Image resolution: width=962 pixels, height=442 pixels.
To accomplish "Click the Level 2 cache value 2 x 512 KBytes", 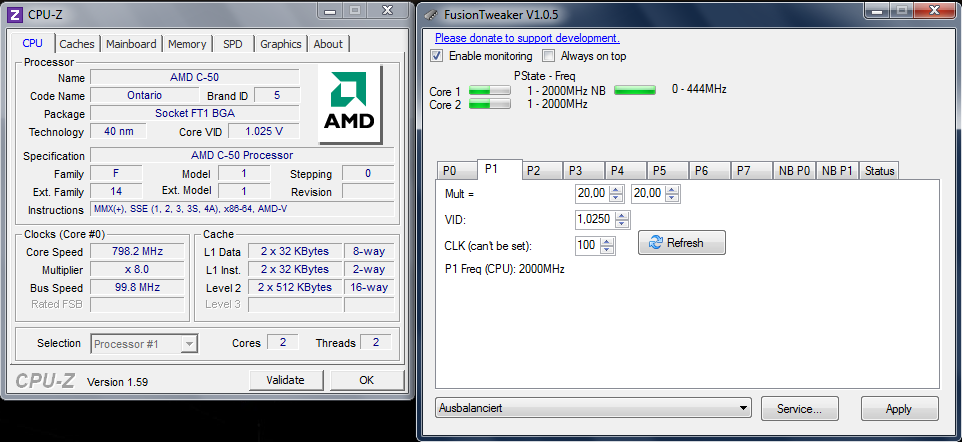I will tap(295, 287).
